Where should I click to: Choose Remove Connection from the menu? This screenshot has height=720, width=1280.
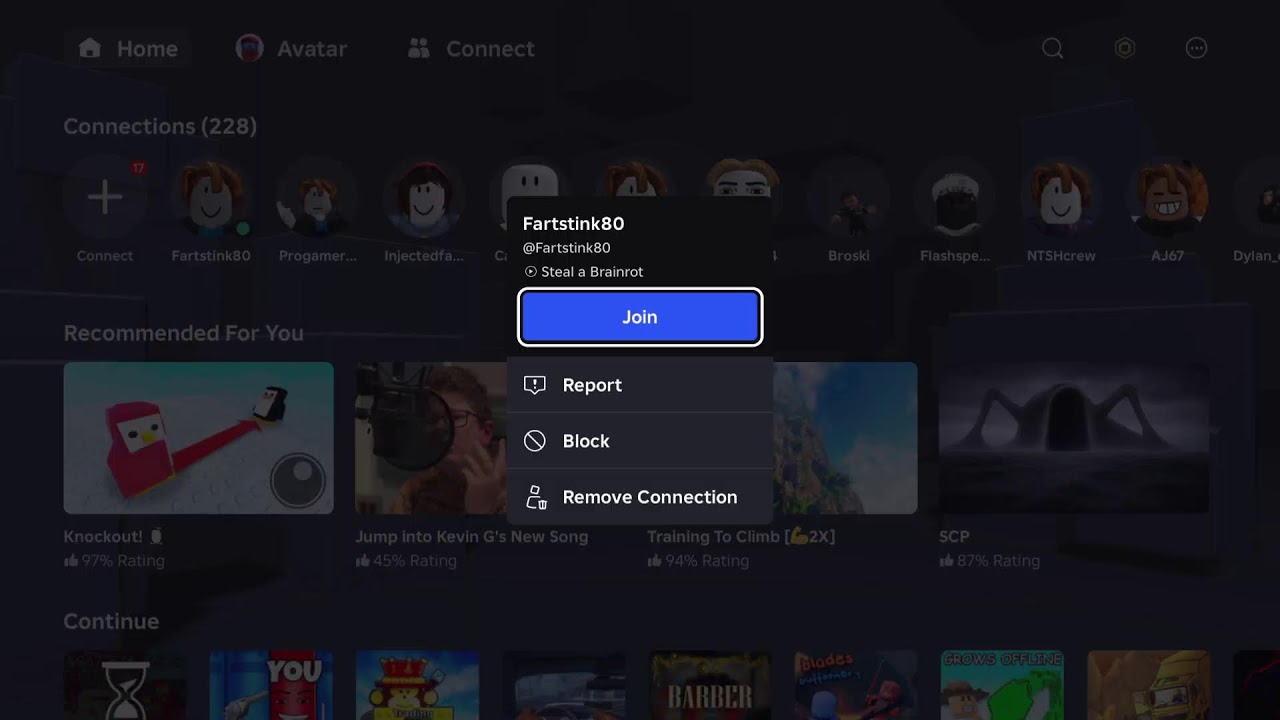tap(640, 497)
